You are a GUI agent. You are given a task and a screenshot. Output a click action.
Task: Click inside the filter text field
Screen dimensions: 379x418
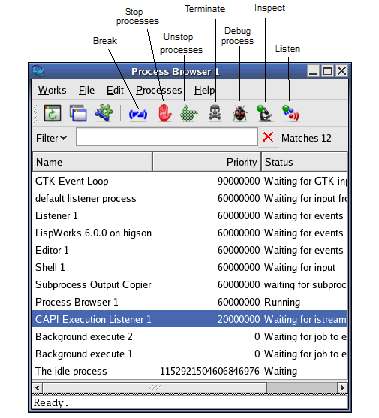coord(167,137)
